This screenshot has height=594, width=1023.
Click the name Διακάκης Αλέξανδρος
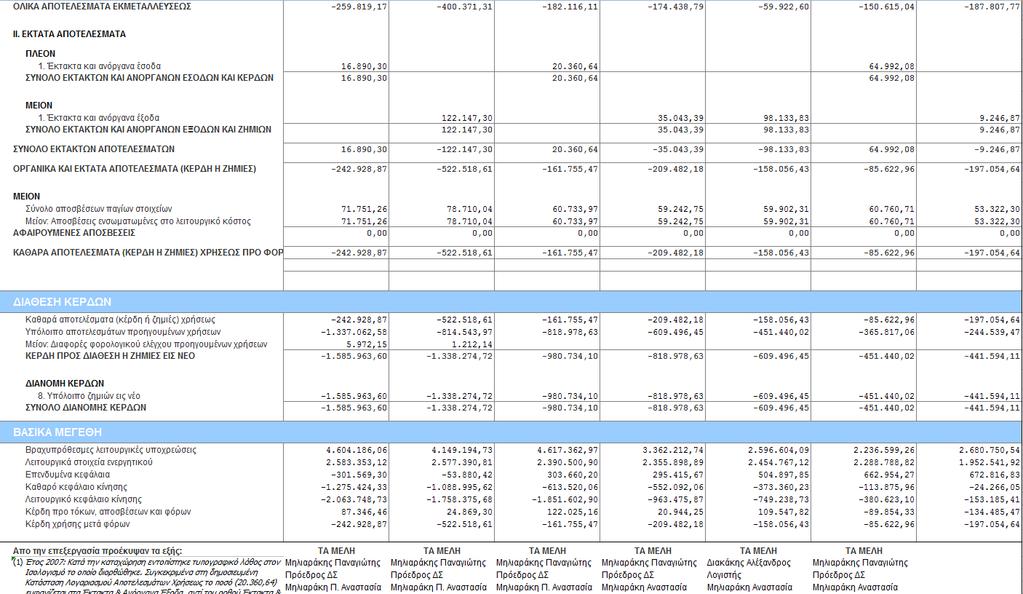coord(748,563)
